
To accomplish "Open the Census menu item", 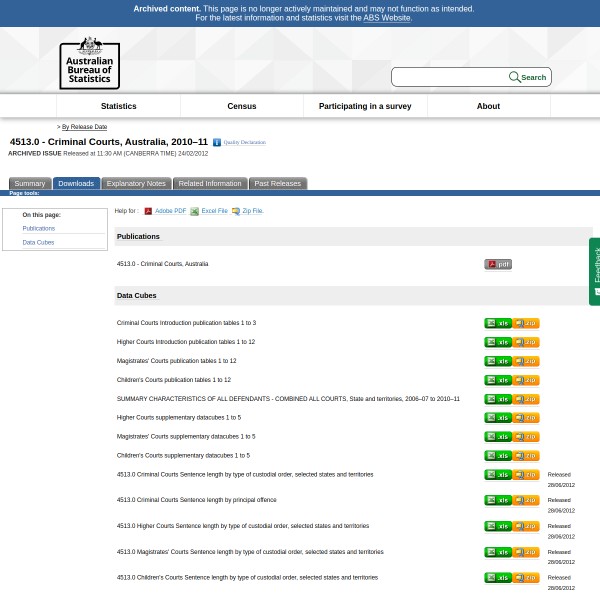I will [242, 106].
